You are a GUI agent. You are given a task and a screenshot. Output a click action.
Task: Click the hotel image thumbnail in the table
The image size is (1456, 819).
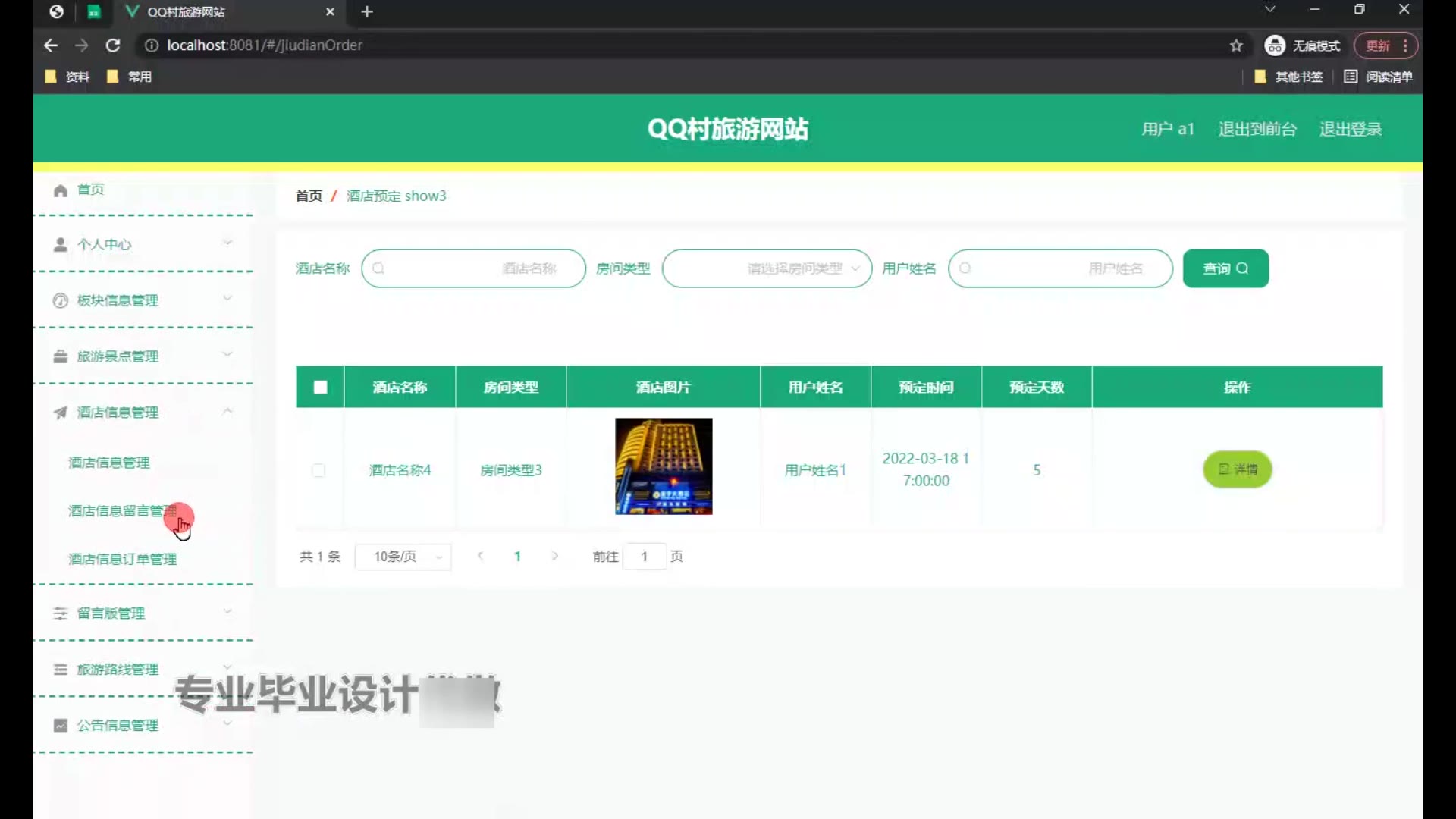664,466
